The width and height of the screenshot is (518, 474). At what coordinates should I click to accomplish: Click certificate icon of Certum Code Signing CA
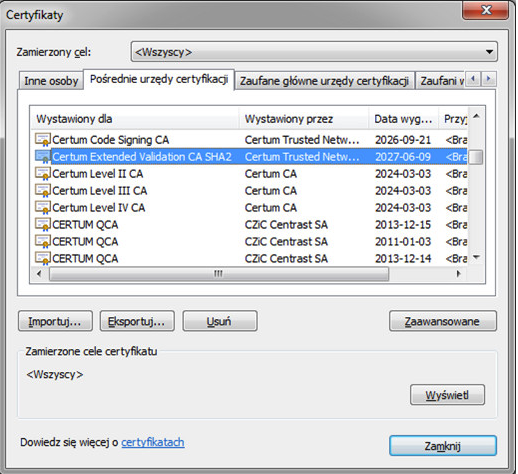coord(43,140)
